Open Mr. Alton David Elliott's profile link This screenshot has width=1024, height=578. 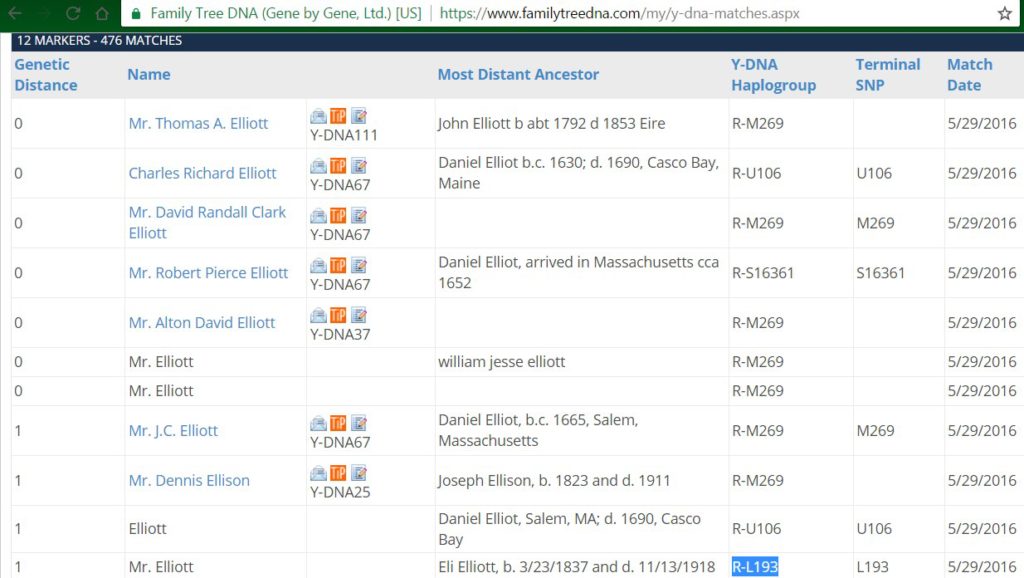201,323
